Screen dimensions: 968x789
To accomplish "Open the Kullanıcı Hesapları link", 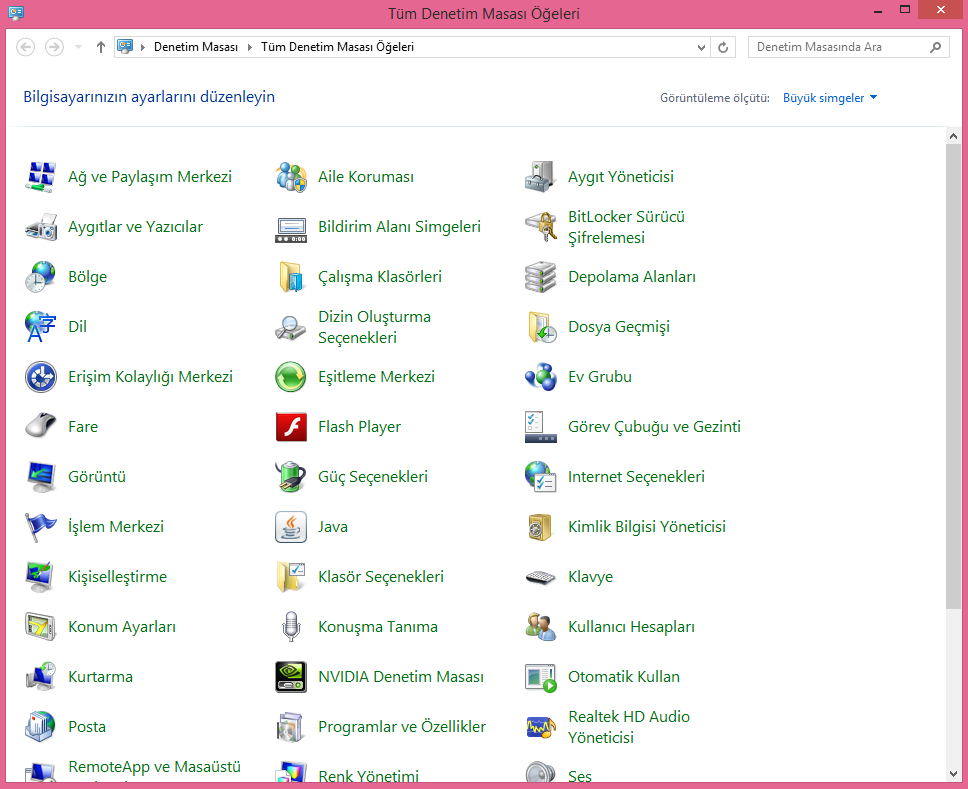I will point(631,627).
